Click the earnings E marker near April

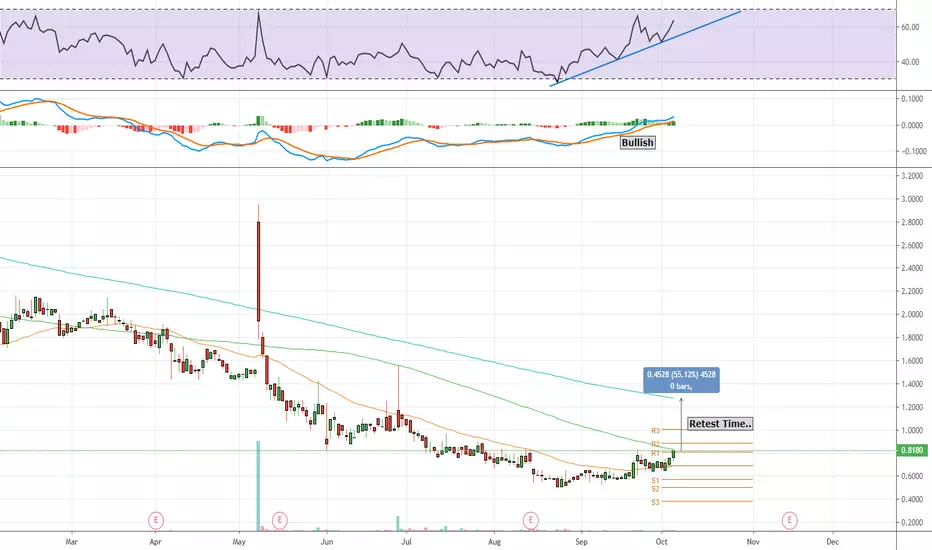coord(156,521)
